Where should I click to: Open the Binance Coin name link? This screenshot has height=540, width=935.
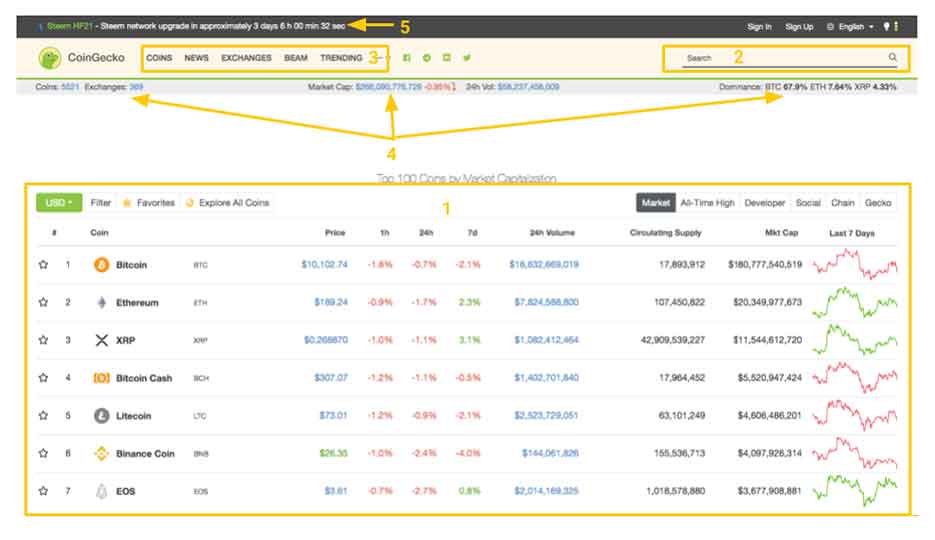point(145,454)
